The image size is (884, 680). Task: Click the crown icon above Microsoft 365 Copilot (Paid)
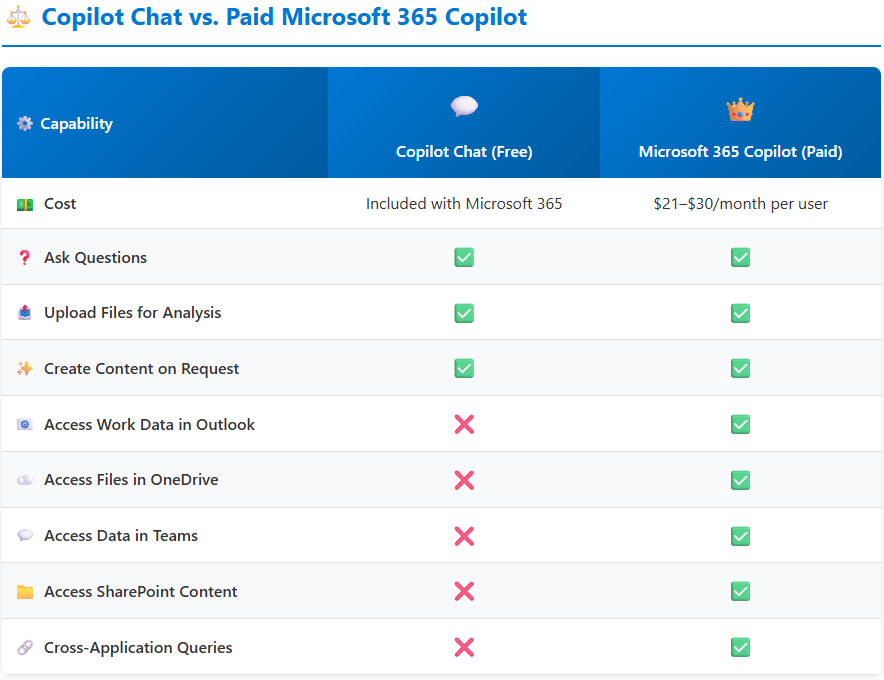pyautogui.click(x=739, y=106)
